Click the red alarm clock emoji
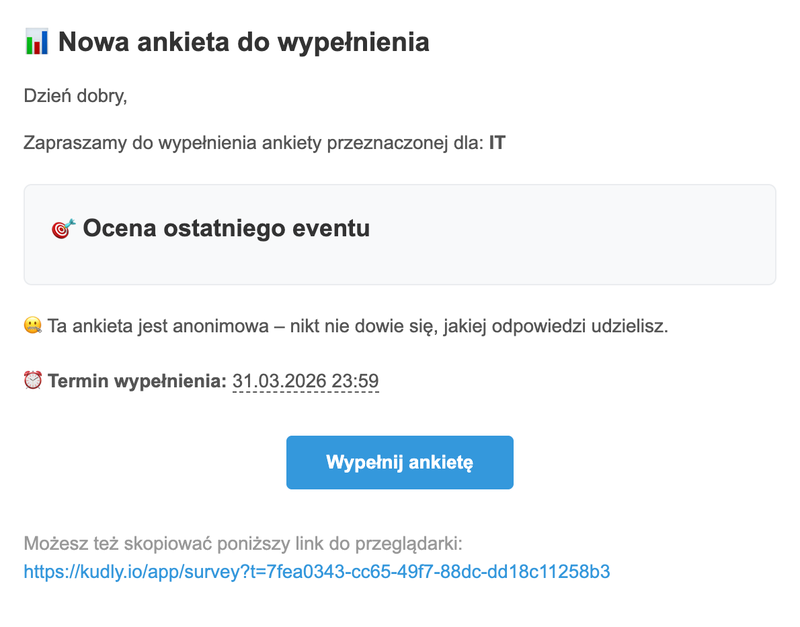Viewport: 800px width, 627px height. [x=33, y=381]
